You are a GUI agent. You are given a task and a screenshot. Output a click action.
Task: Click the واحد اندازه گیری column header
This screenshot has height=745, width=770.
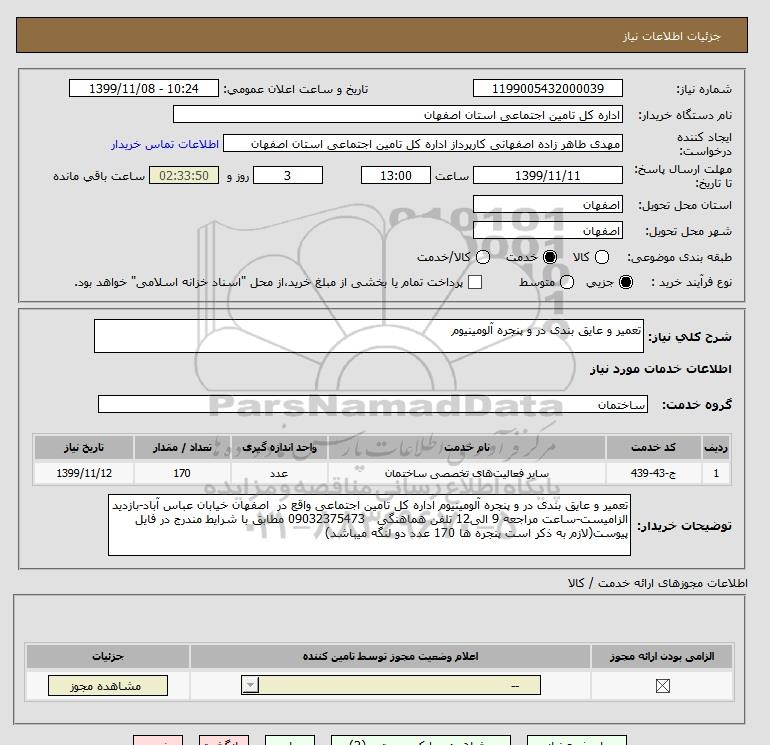[279, 447]
